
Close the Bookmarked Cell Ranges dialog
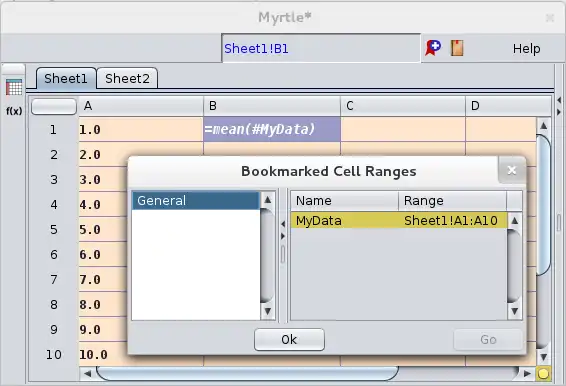click(x=512, y=170)
